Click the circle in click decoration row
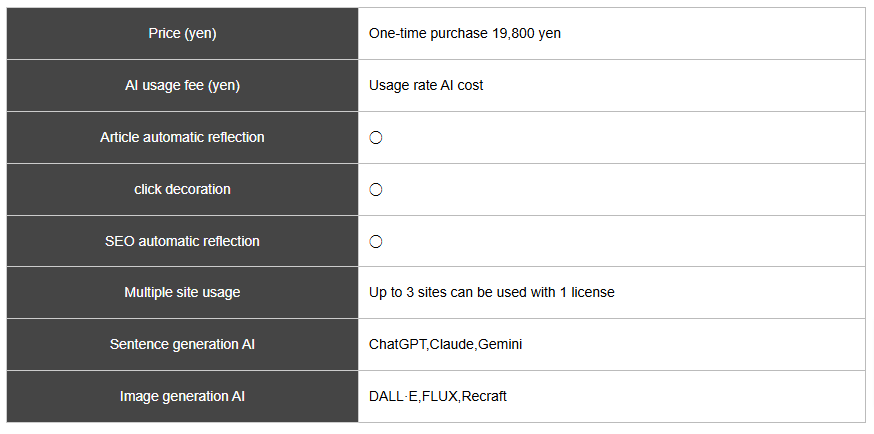The width and height of the screenshot is (874, 434). pyautogui.click(x=376, y=189)
